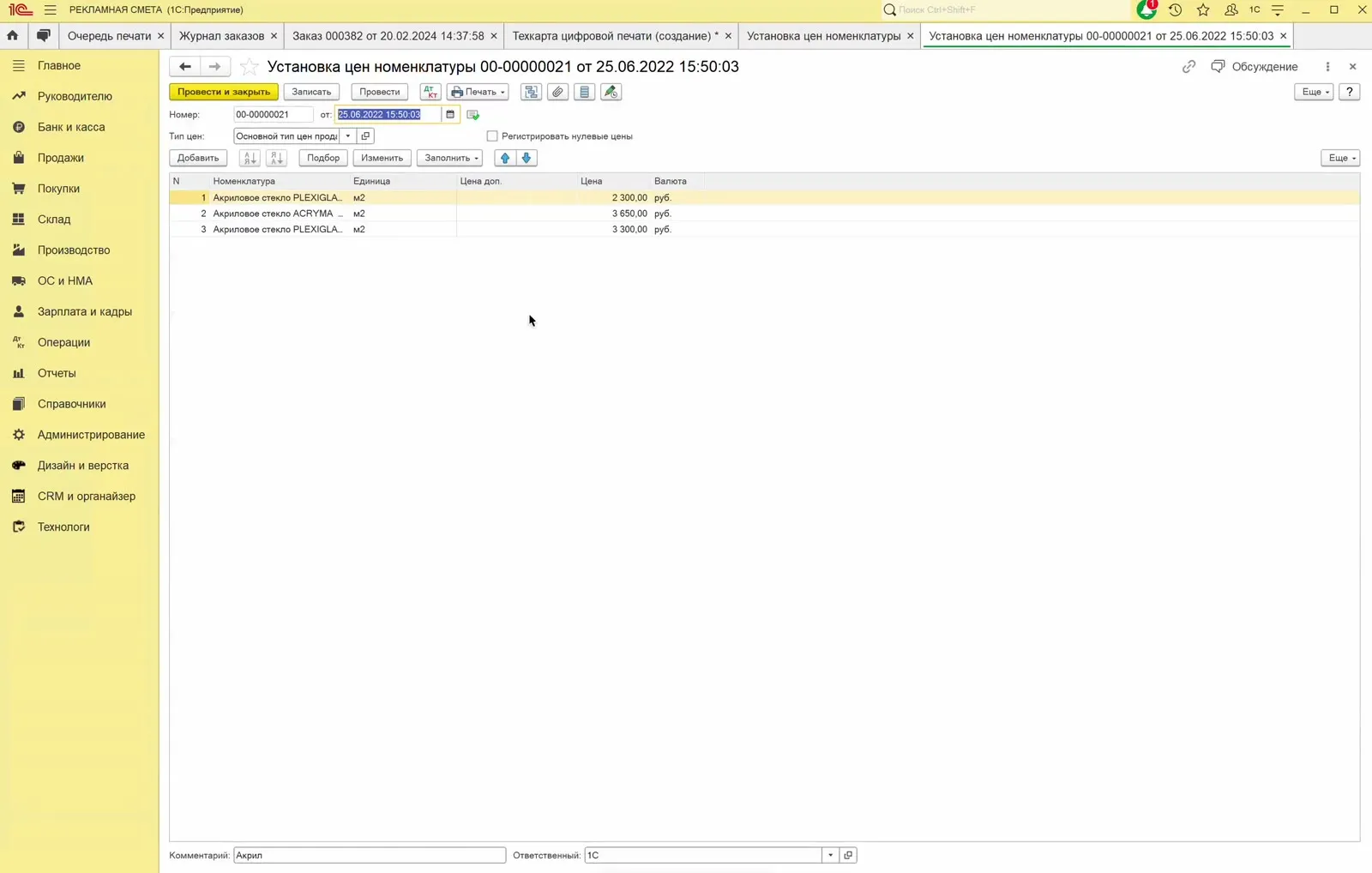1372x873 pixels.
Task: Open attached files paperclip icon
Action: pyautogui.click(x=558, y=92)
